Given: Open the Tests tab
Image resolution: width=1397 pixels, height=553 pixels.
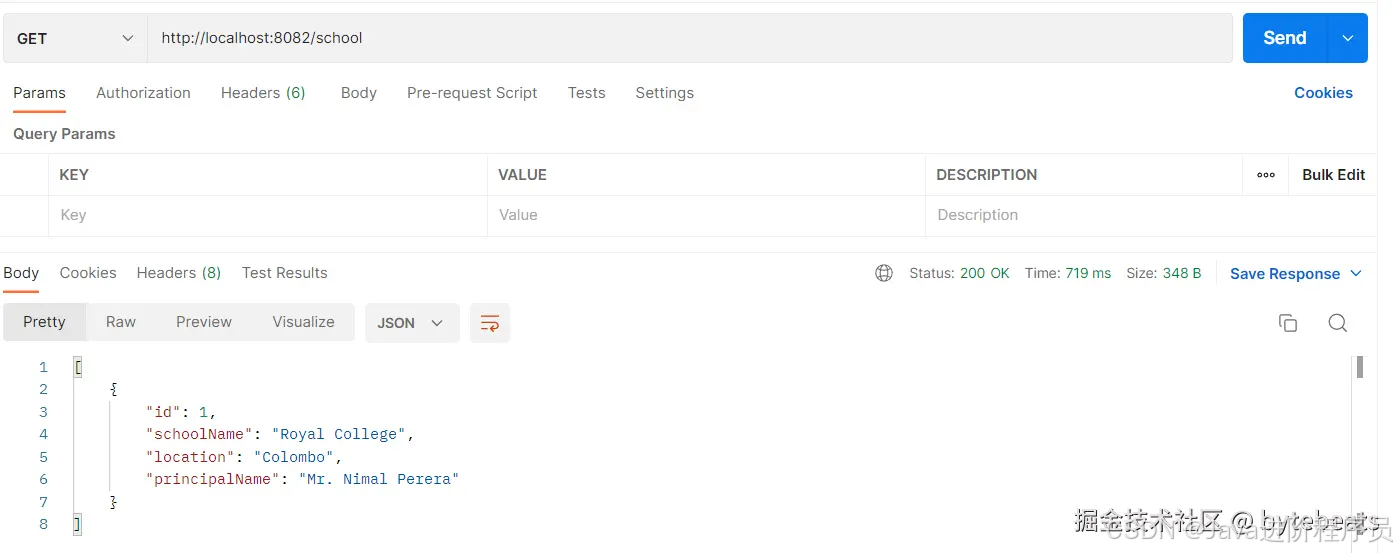Looking at the screenshot, I should click(586, 93).
